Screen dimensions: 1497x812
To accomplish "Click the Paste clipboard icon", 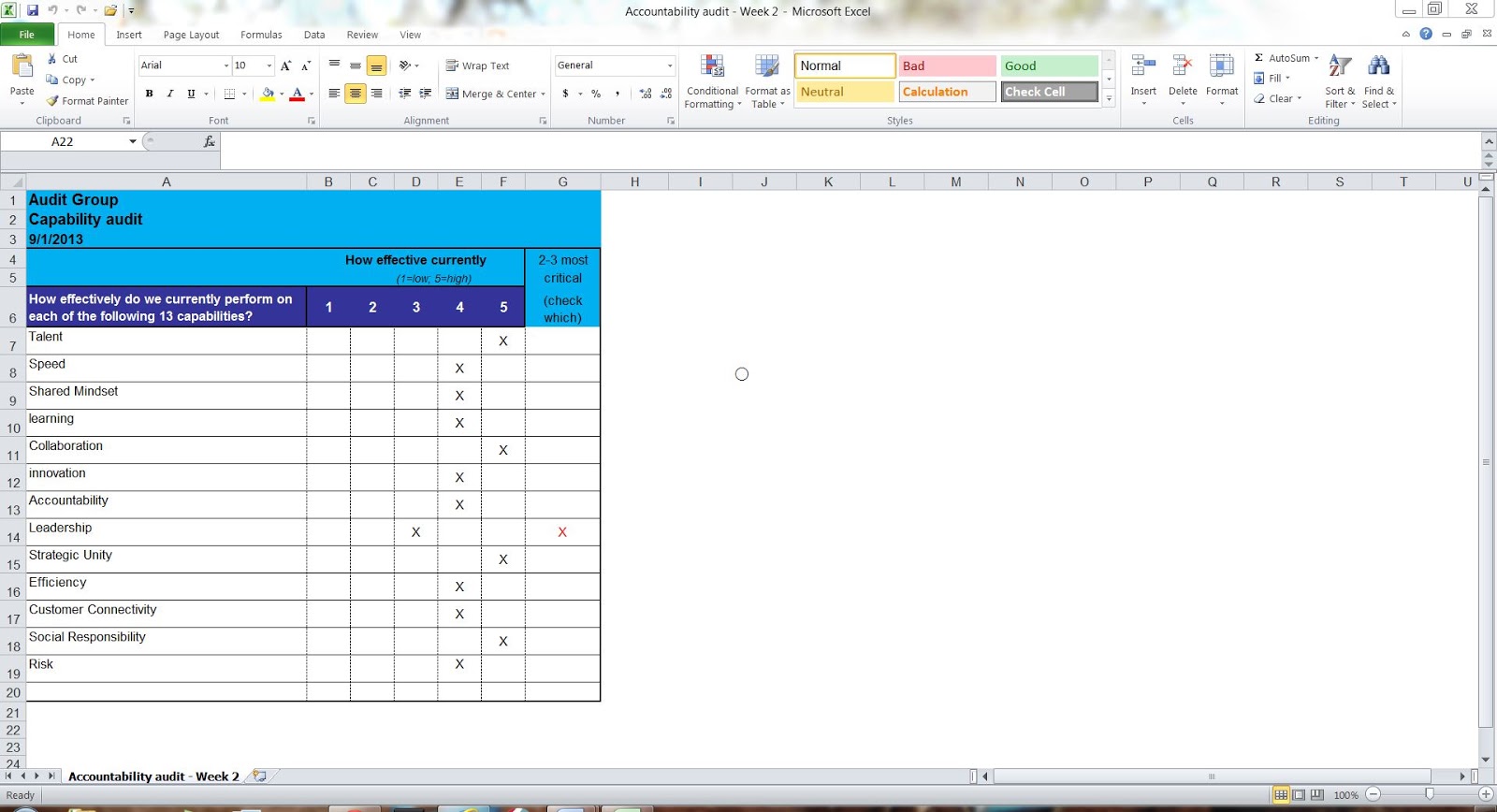I will [x=22, y=67].
